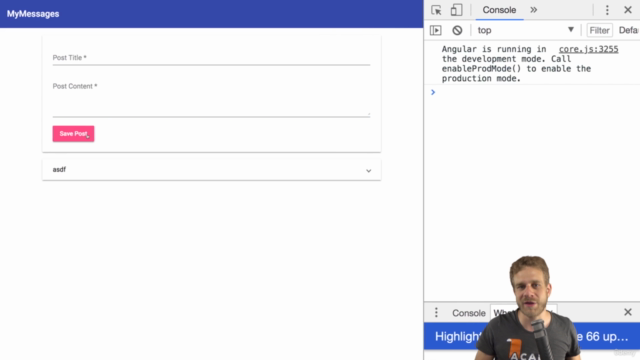Show more DevTools tabs via double chevron
Screen dimensions: 640x360
(x=533, y=10)
